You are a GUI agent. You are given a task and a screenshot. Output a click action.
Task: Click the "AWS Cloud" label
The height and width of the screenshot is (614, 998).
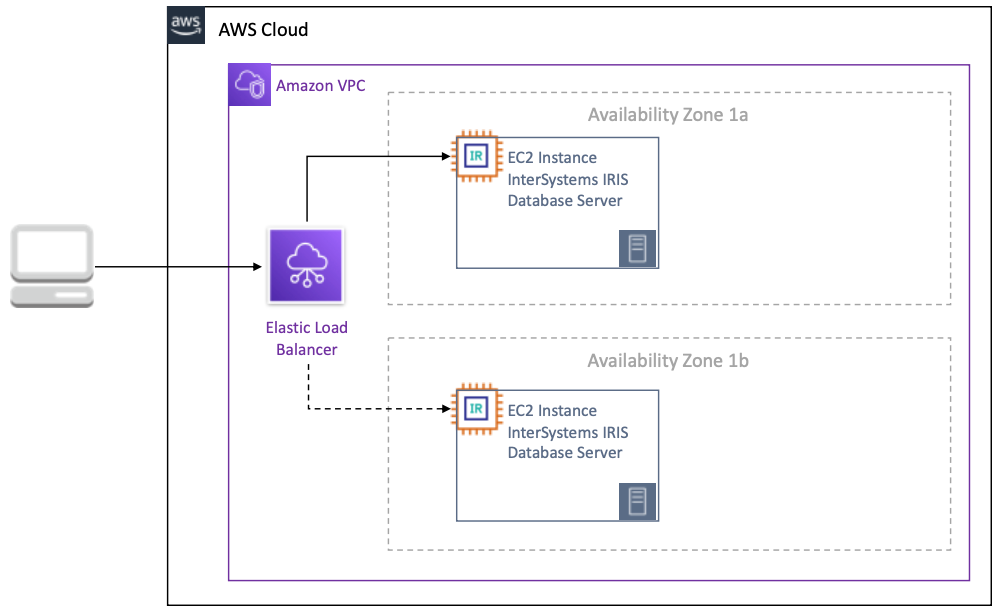pos(263,30)
